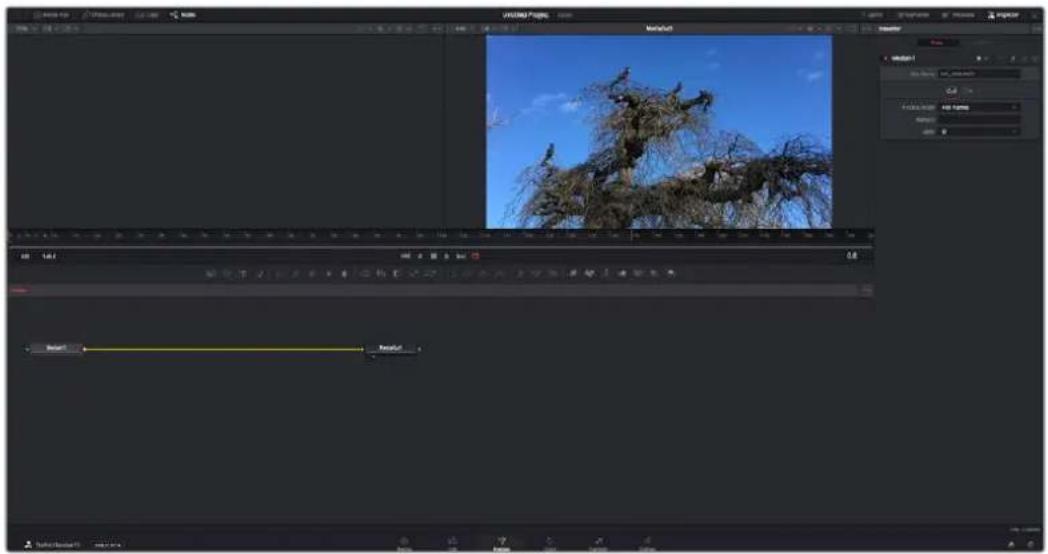Toggle the Nodes panel
Image resolution: width=1048 pixels, height=554 pixels.
click(x=182, y=15)
